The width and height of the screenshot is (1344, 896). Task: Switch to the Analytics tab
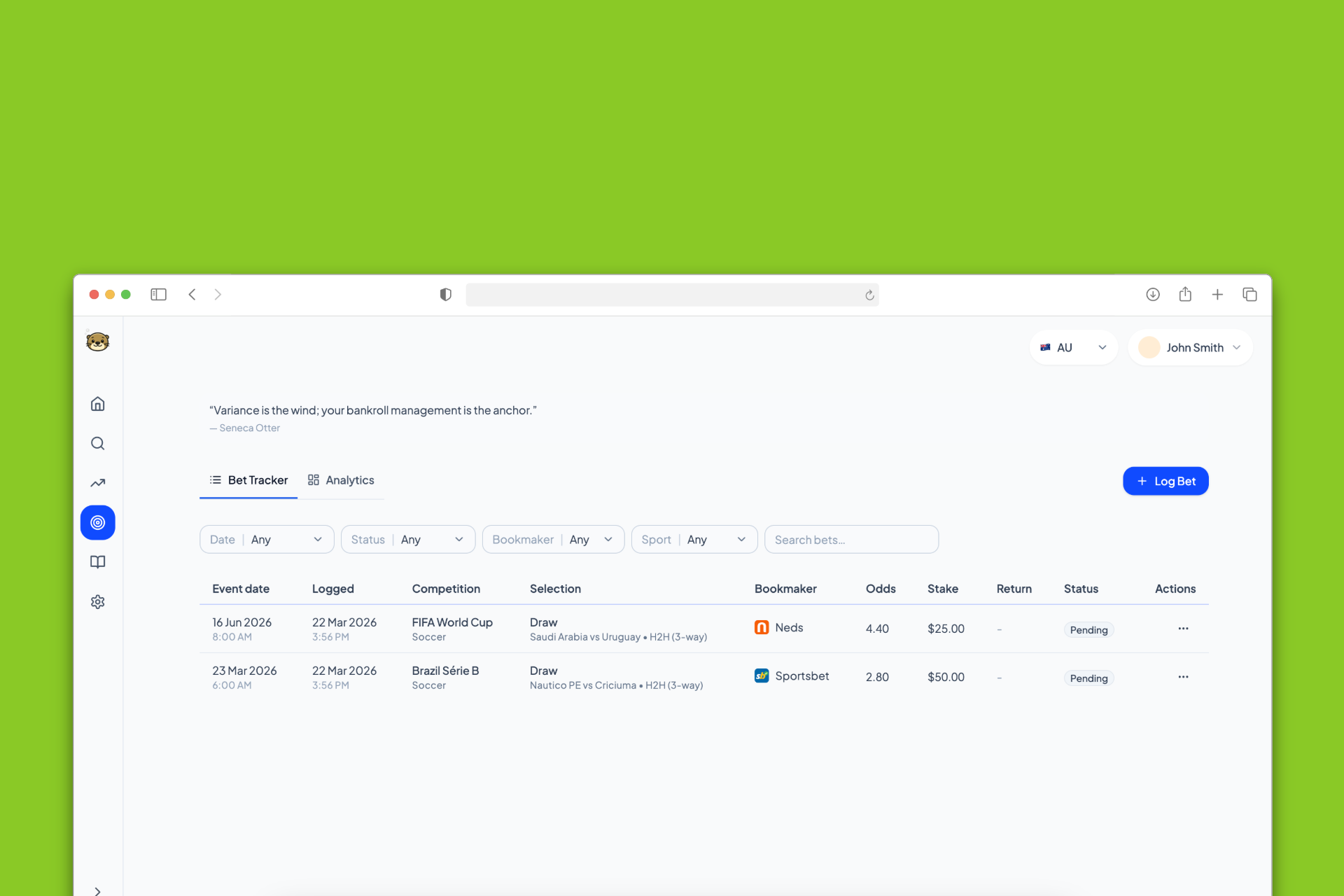click(x=342, y=480)
